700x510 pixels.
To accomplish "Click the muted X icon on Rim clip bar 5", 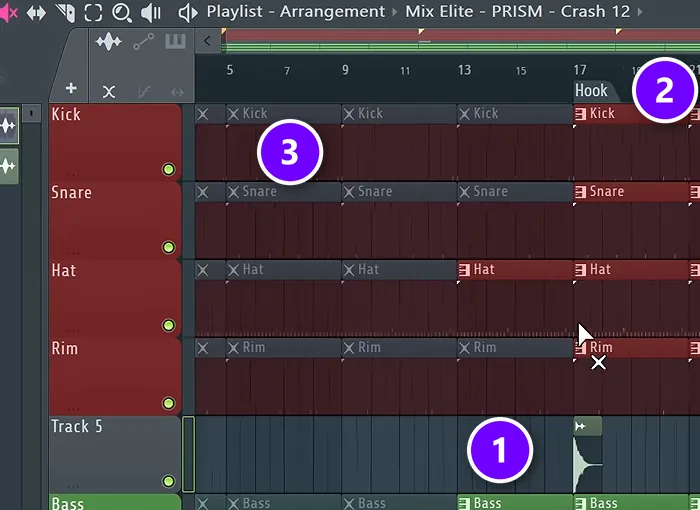I will (233, 347).
